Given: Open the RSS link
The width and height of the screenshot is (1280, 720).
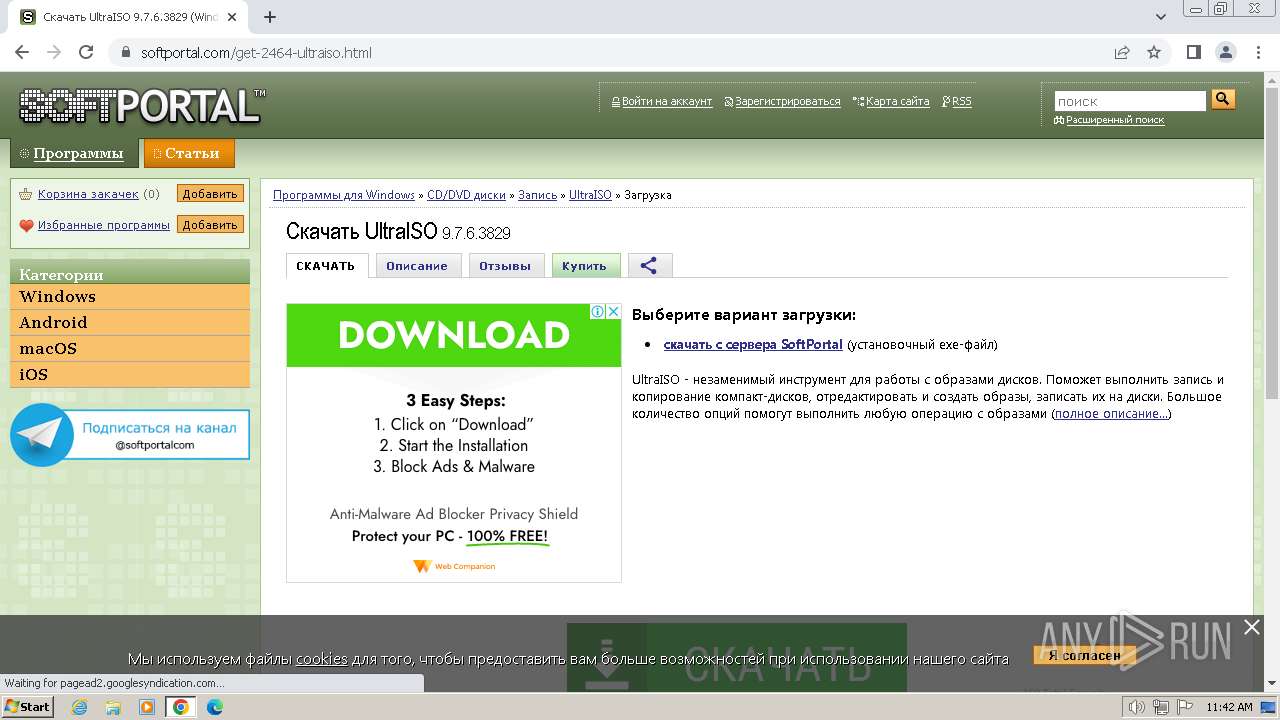Looking at the screenshot, I should coord(961,101).
